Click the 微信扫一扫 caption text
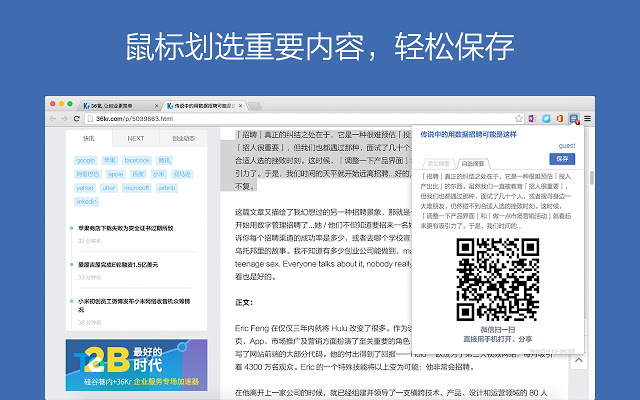Viewport: 640px width, 400px height. (498, 330)
